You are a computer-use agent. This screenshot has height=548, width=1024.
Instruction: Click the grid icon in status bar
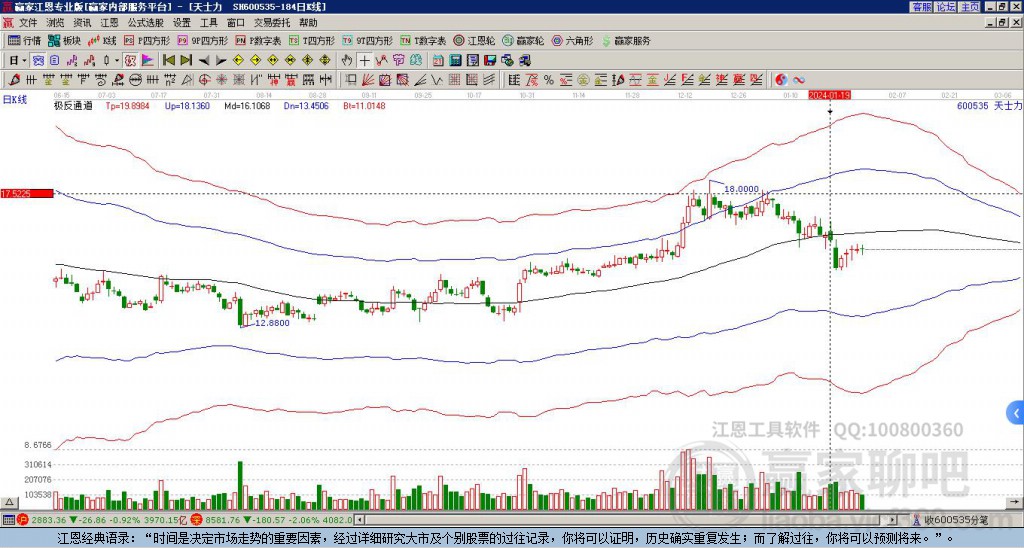pos(8,520)
